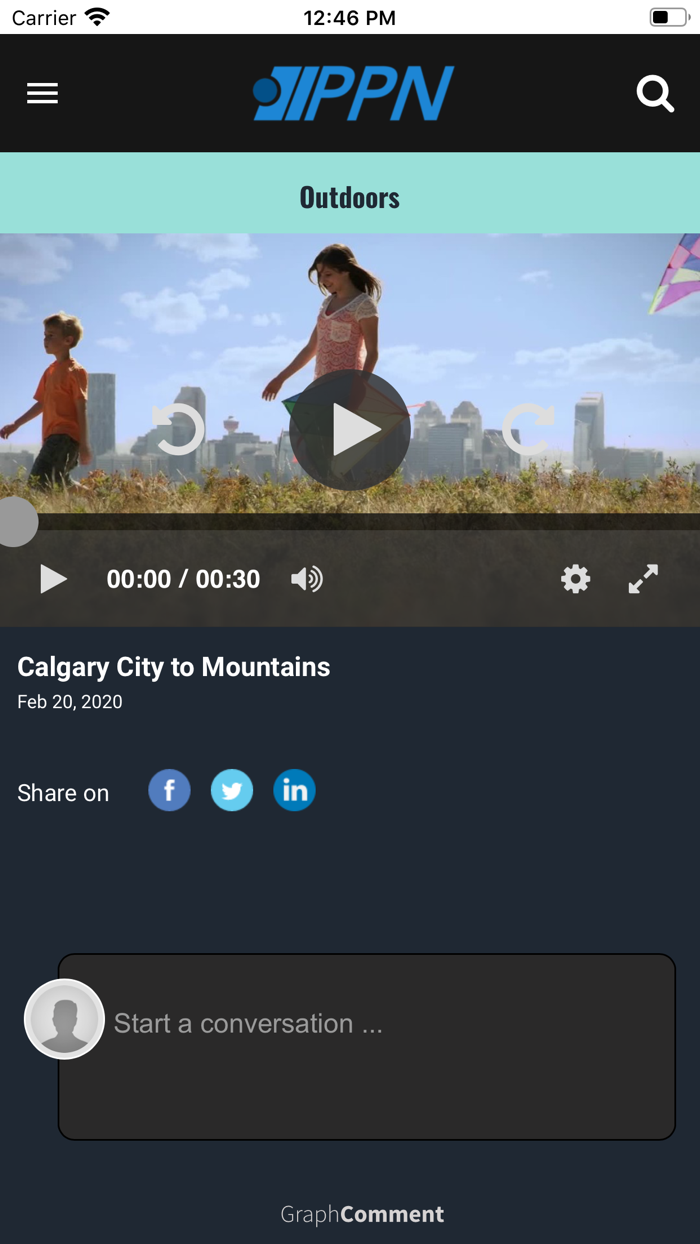Share on Facebook

[170, 790]
